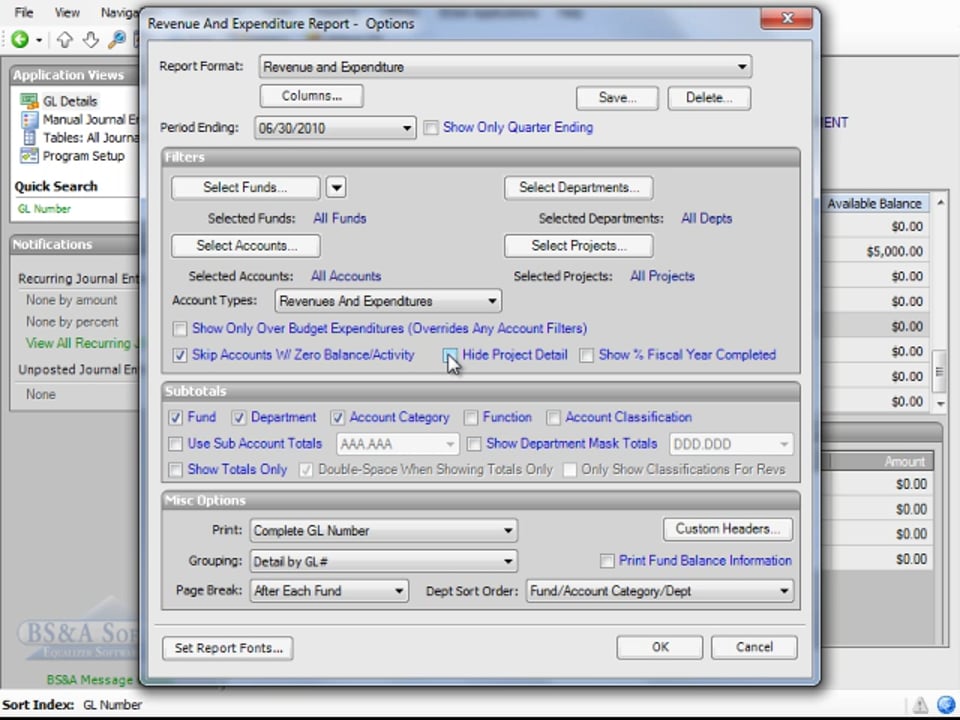Click the magnifier search toolbar icon
The height and width of the screenshot is (720, 960).
116,40
